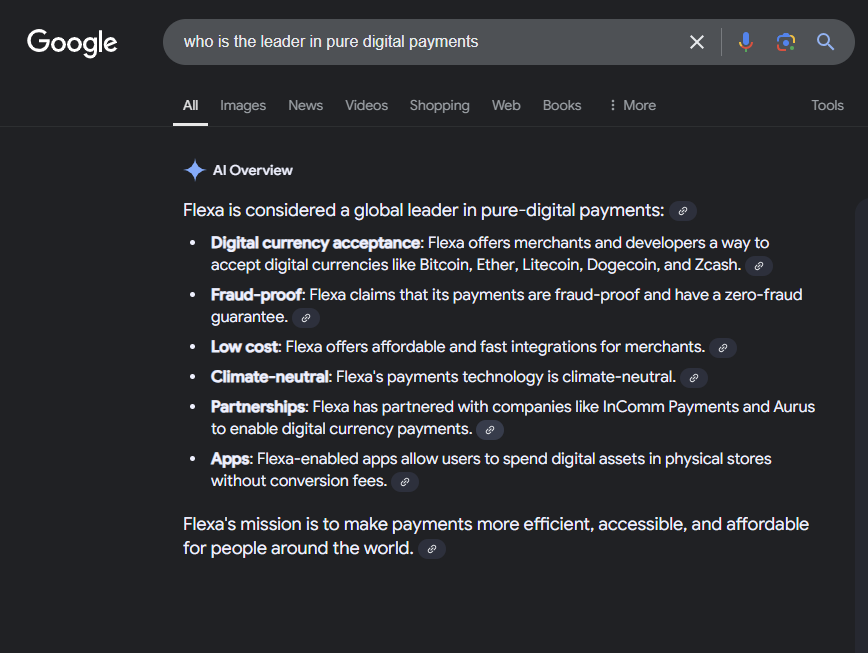Submit search with magnifying glass icon
The image size is (868, 653).
coord(825,42)
